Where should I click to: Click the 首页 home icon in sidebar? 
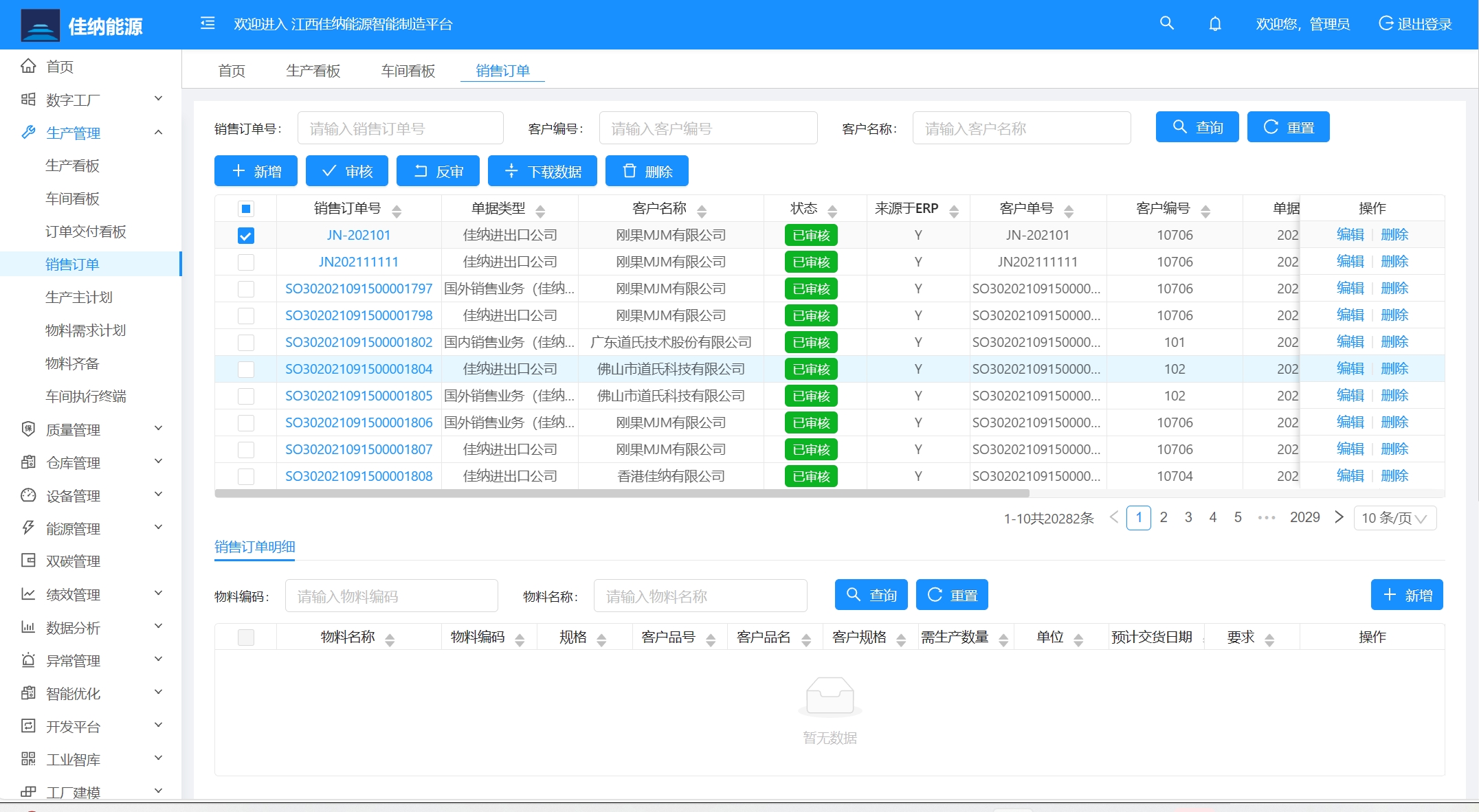[x=28, y=66]
